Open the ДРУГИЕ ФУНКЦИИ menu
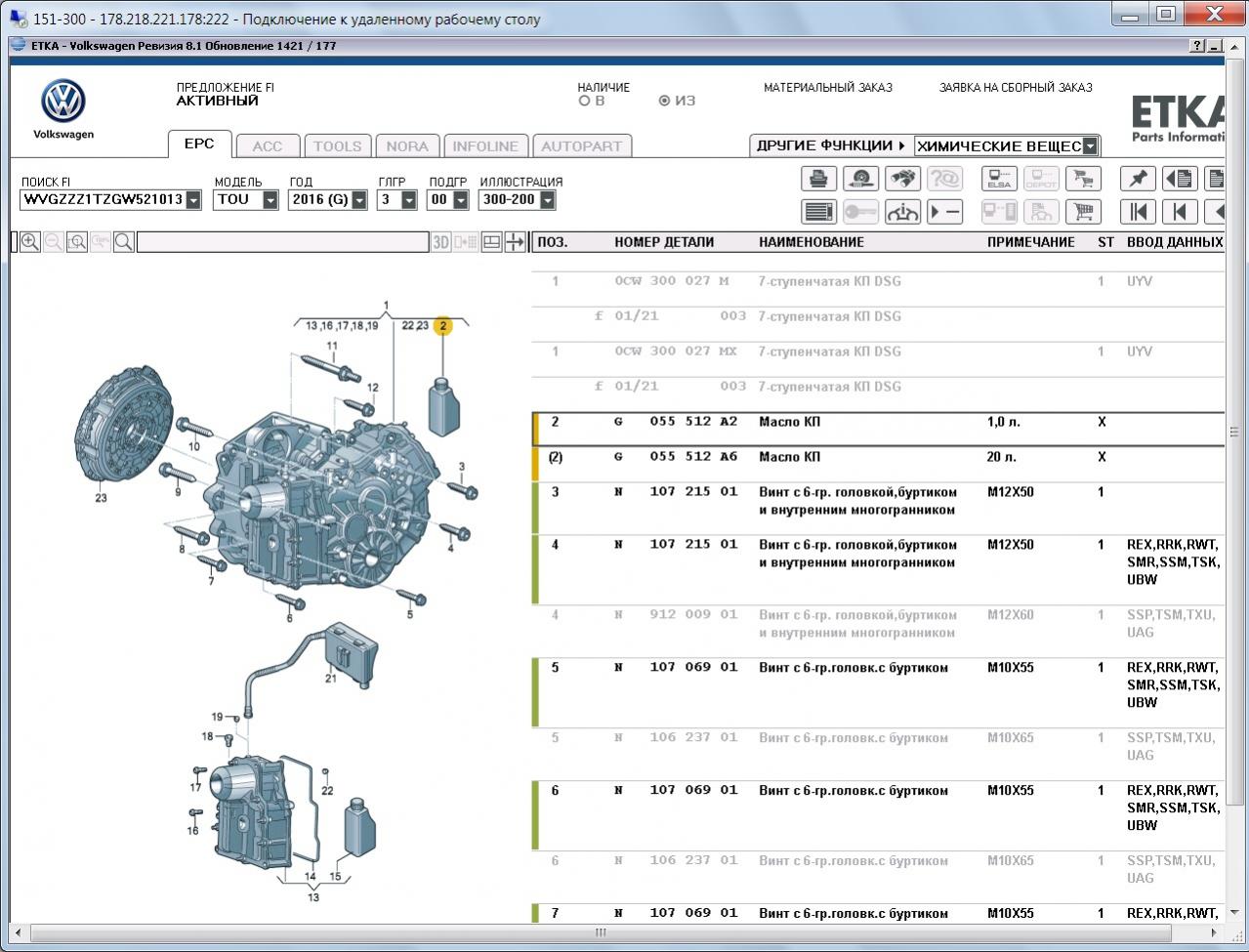 (x=831, y=145)
